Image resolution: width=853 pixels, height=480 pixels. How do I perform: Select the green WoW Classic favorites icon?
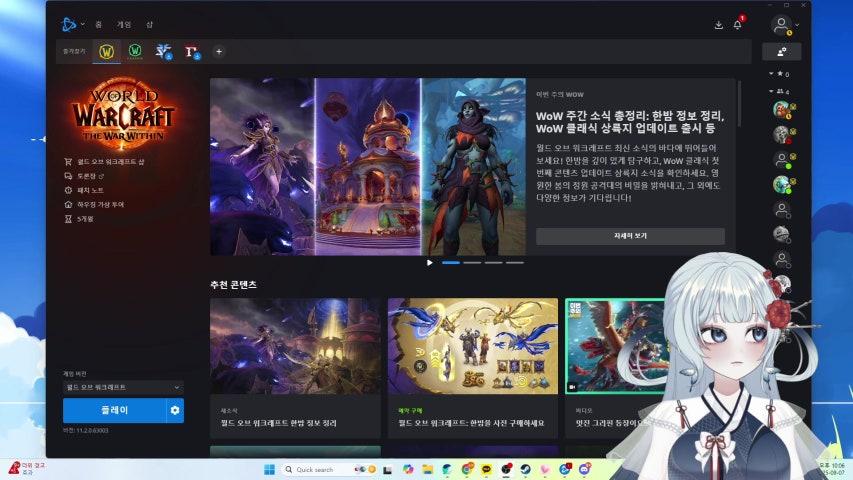click(135, 52)
